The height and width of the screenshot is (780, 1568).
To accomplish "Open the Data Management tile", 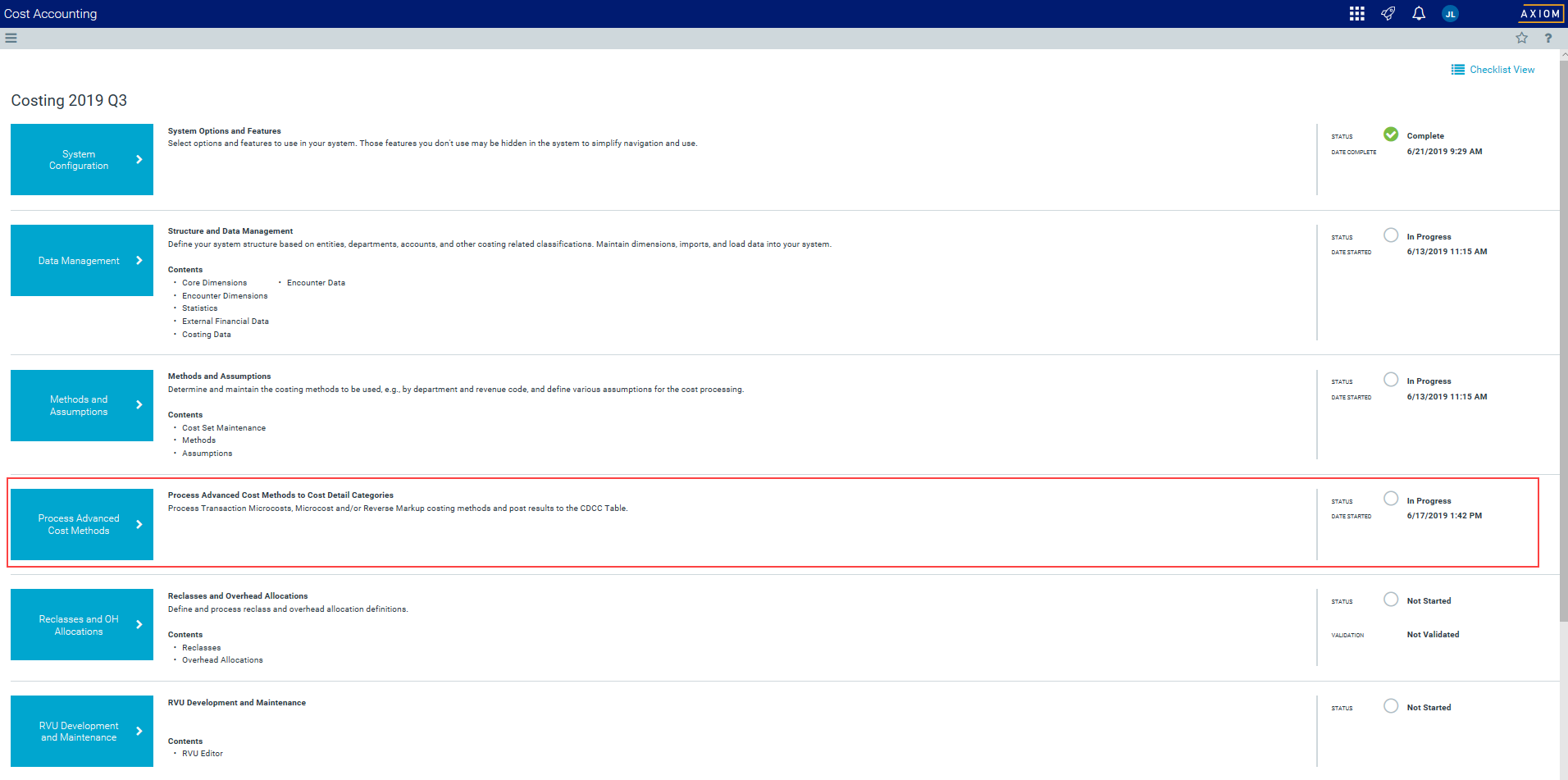I will coord(82,260).
